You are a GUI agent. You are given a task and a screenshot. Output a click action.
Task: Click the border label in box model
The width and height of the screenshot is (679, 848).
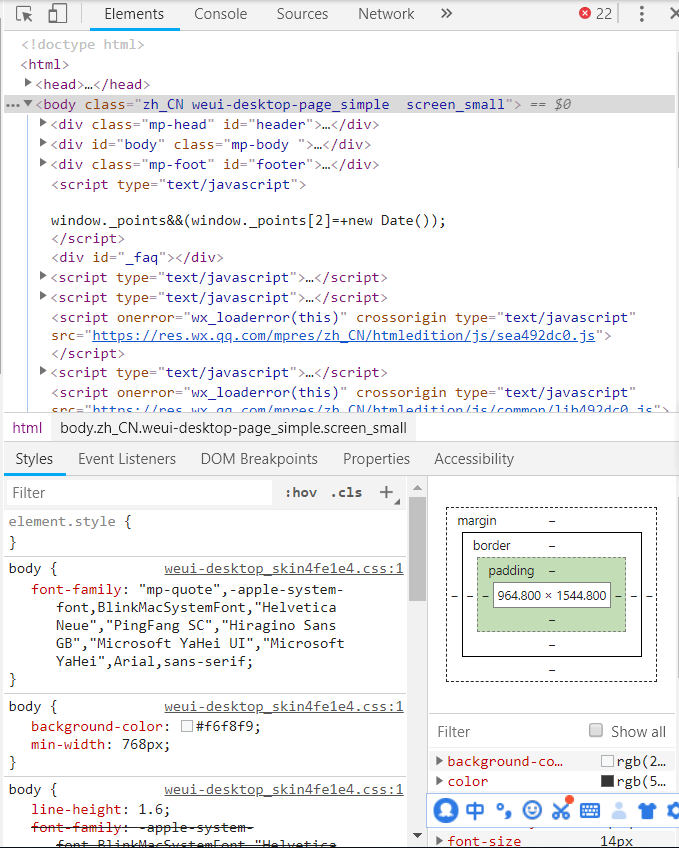point(491,546)
